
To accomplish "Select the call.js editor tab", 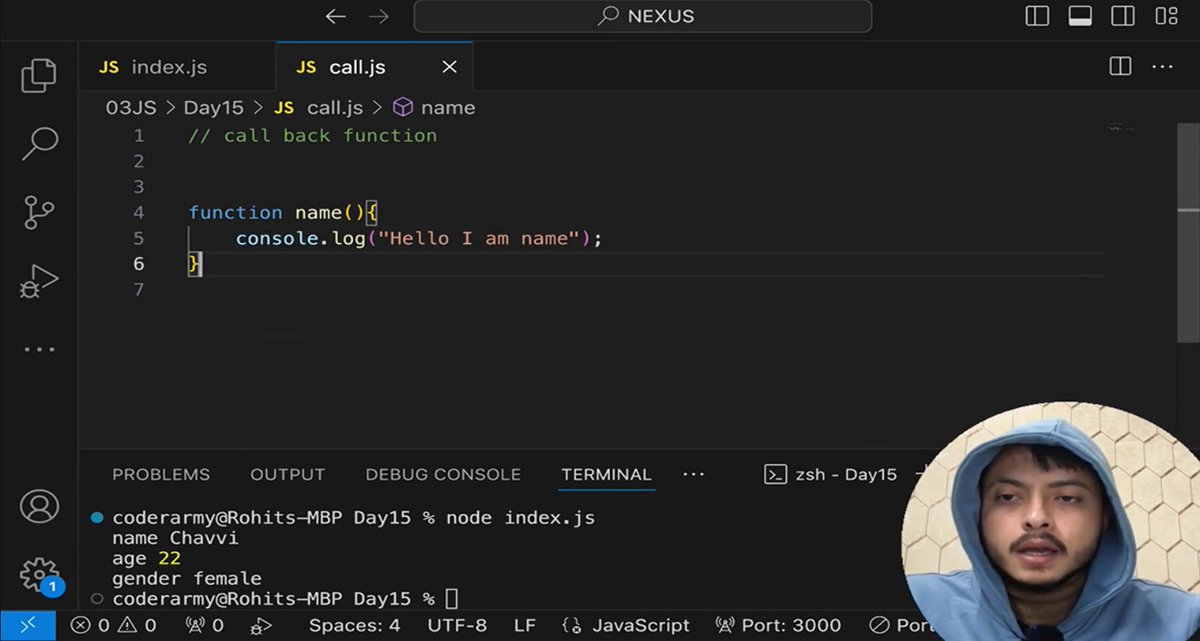I will coord(374,67).
